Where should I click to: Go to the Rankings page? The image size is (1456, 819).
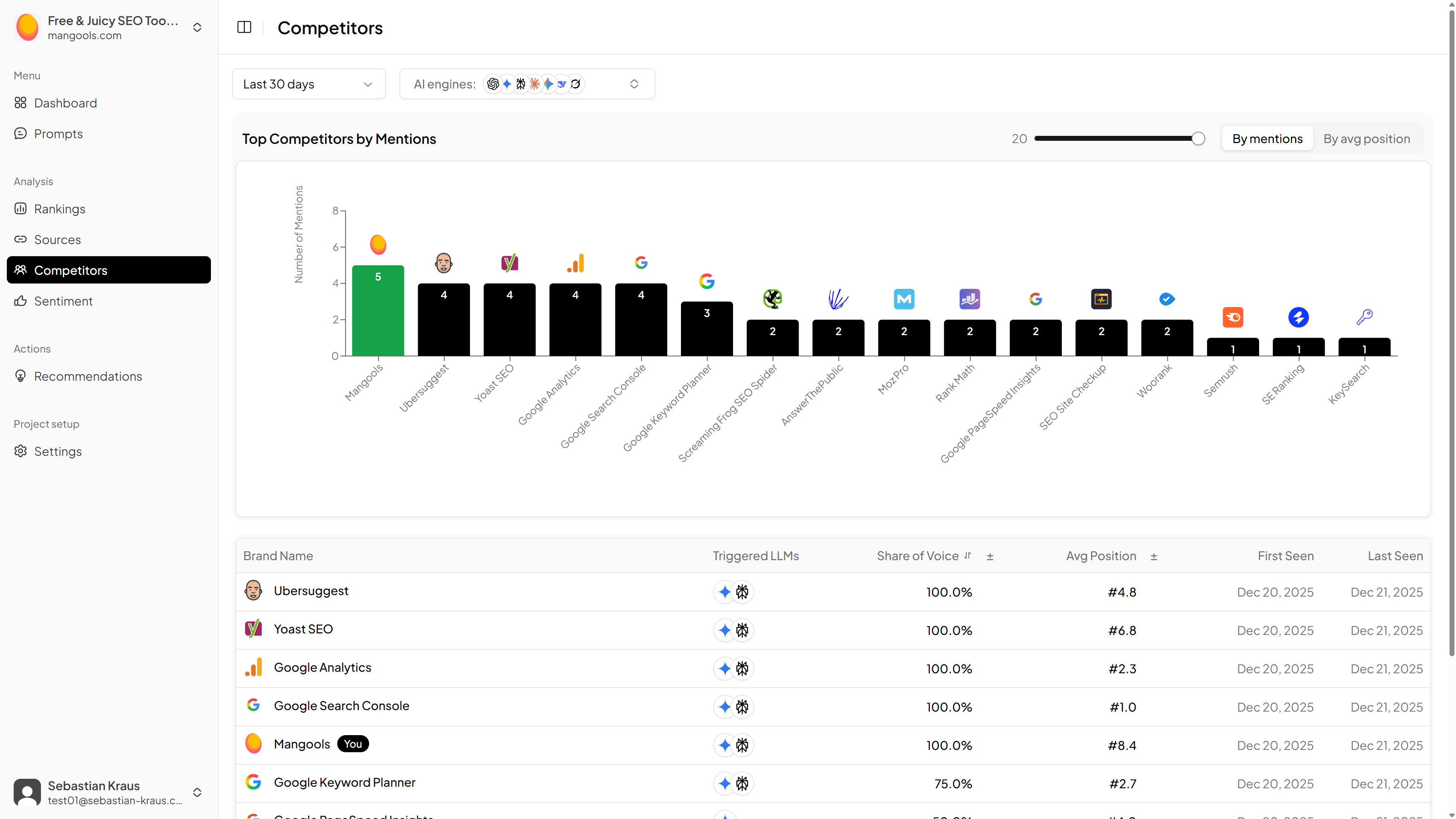59,209
